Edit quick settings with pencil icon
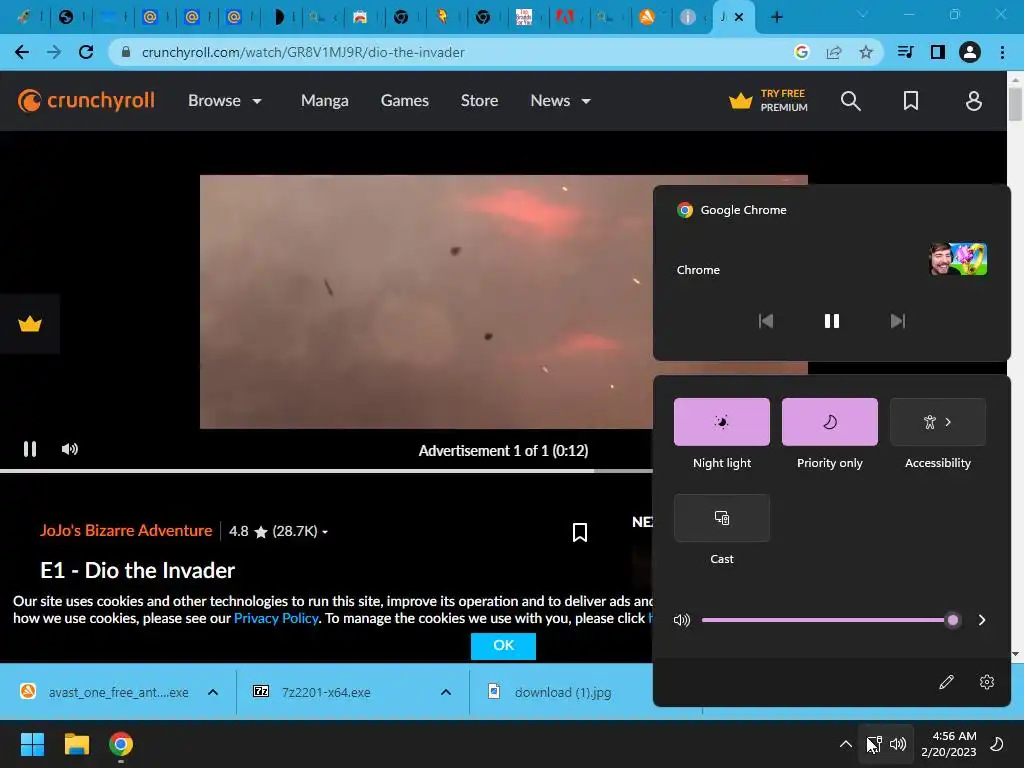This screenshot has width=1024, height=768. tap(946, 682)
